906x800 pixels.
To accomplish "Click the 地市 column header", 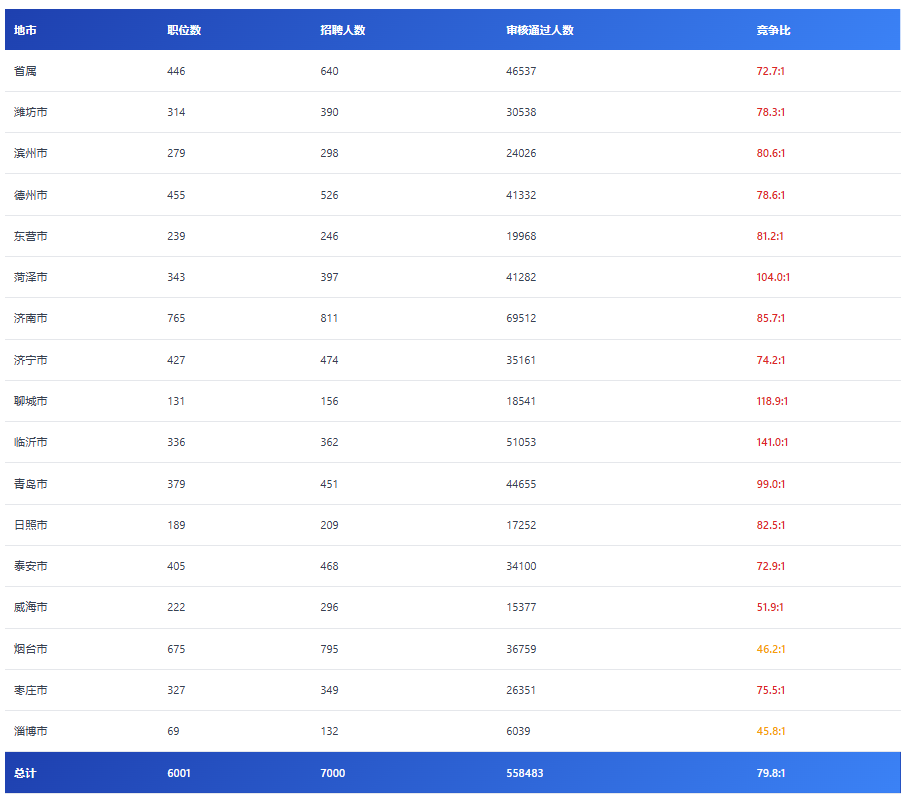I will click(25, 30).
